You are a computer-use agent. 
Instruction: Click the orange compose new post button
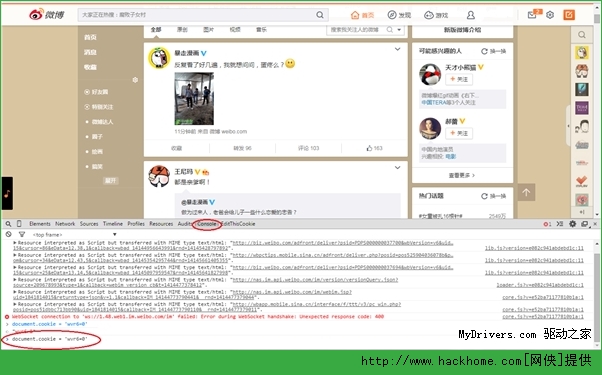(569, 15)
